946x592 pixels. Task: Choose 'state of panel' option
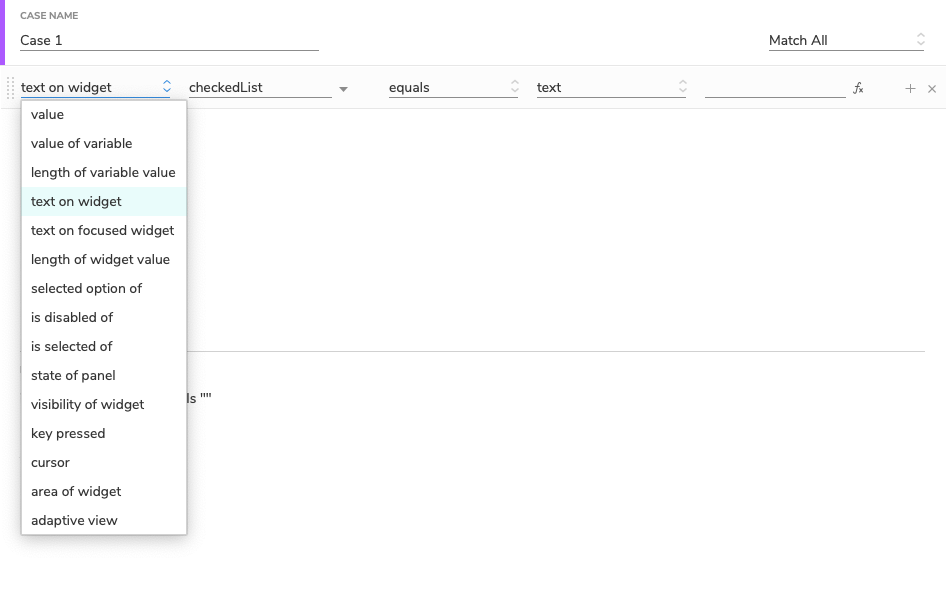(x=73, y=376)
